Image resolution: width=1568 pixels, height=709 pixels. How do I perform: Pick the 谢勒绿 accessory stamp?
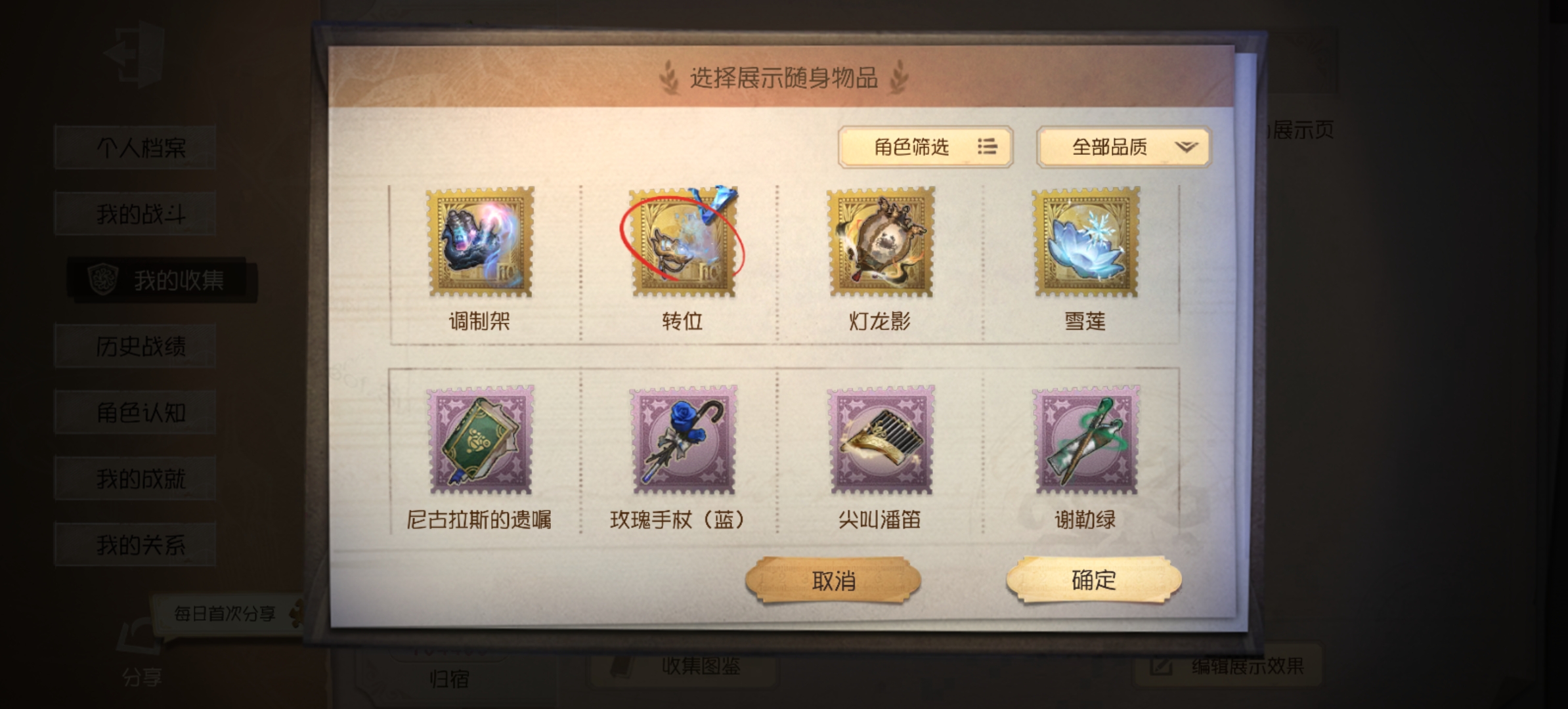tap(1085, 440)
